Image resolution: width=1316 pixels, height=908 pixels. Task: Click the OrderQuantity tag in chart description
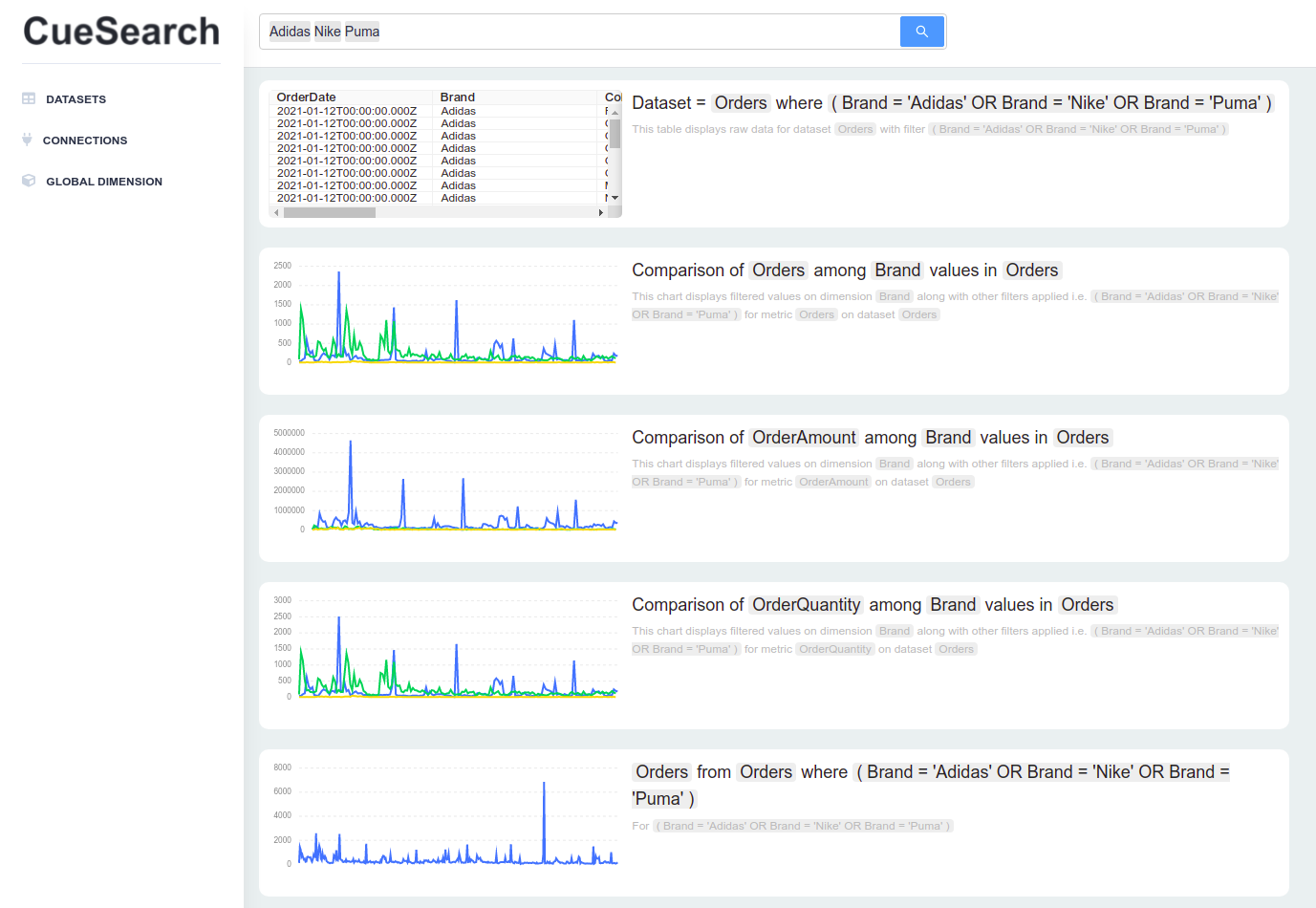835,649
